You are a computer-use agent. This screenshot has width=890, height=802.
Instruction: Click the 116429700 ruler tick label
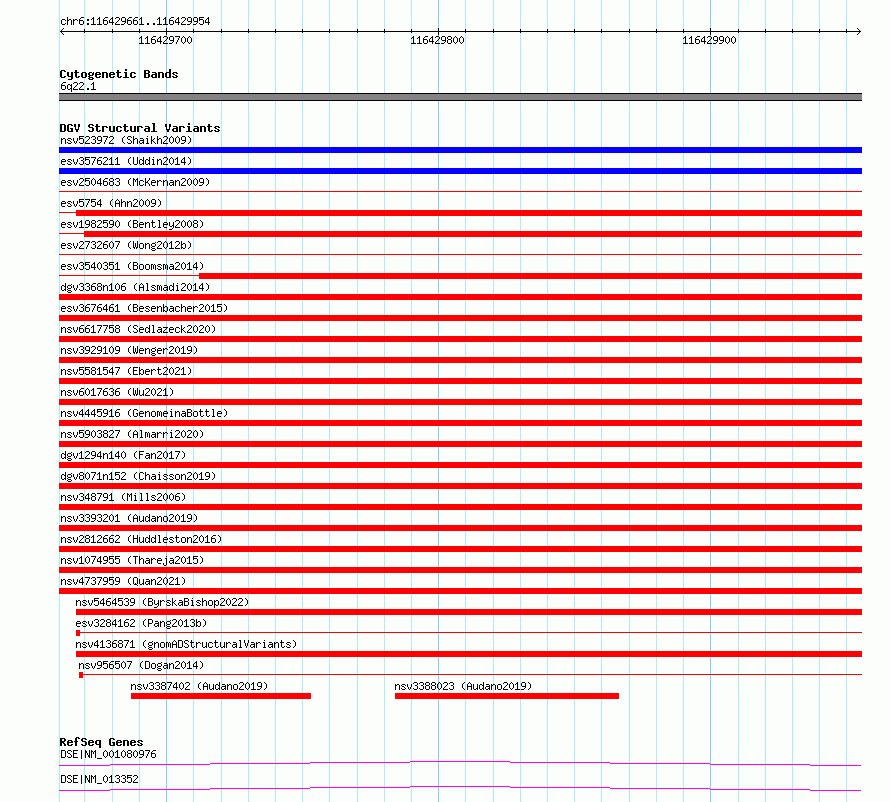tap(165, 40)
